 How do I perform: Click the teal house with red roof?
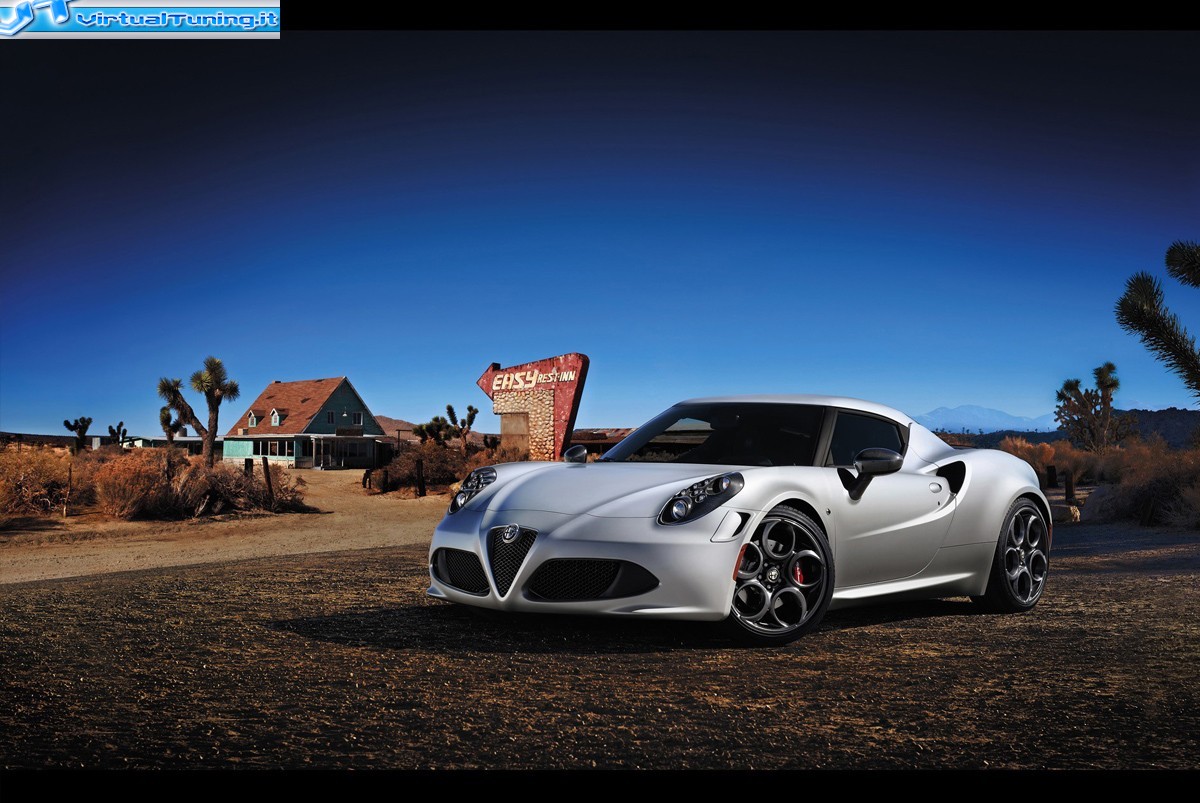(x=305, y=422)
